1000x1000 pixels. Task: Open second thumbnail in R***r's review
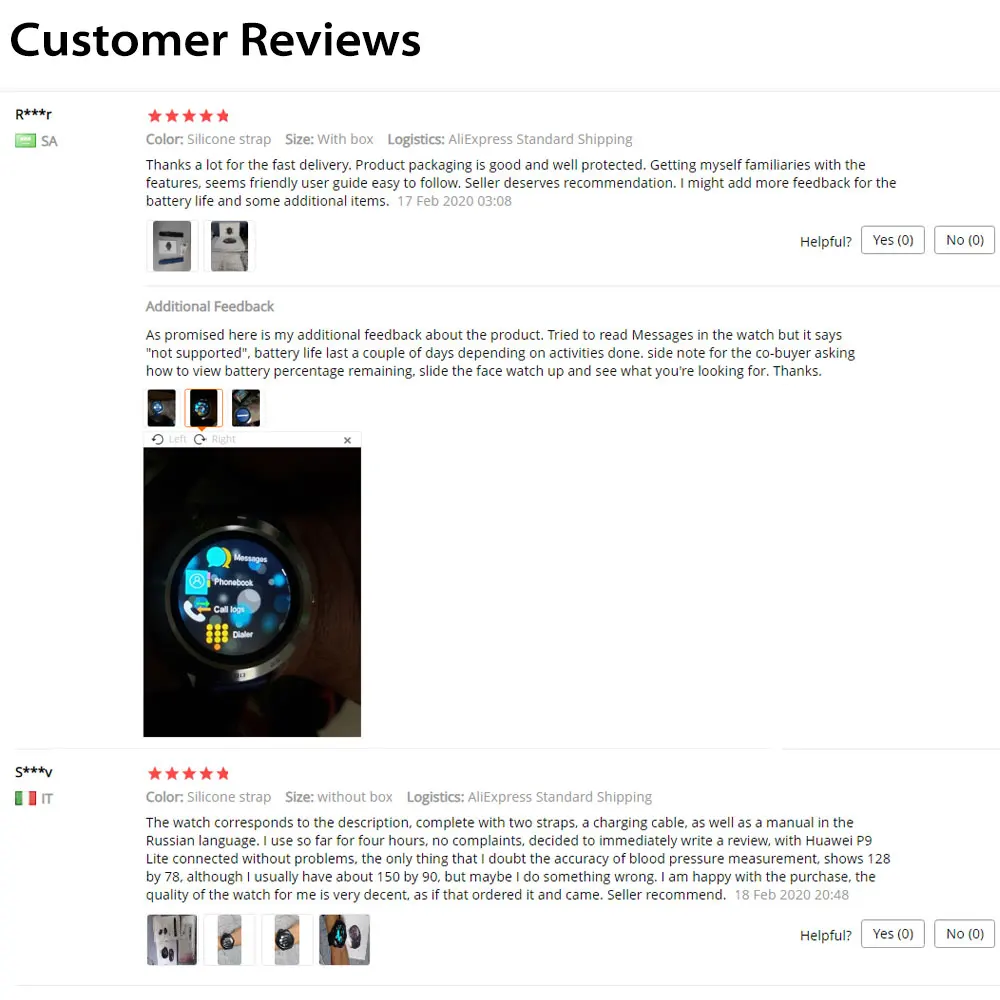(x=229, y=246)
